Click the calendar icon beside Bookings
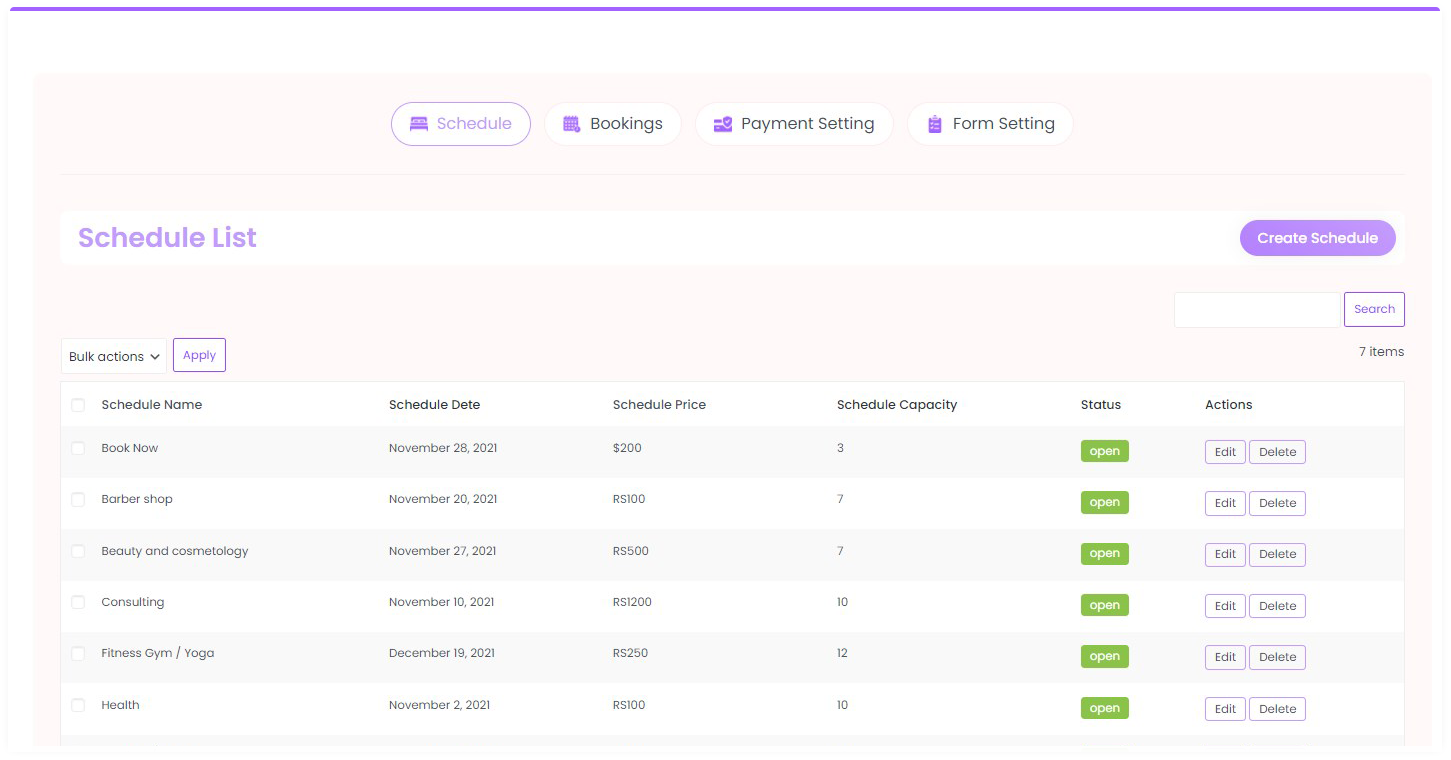The image size is (1451, 760). click(571, 124)
